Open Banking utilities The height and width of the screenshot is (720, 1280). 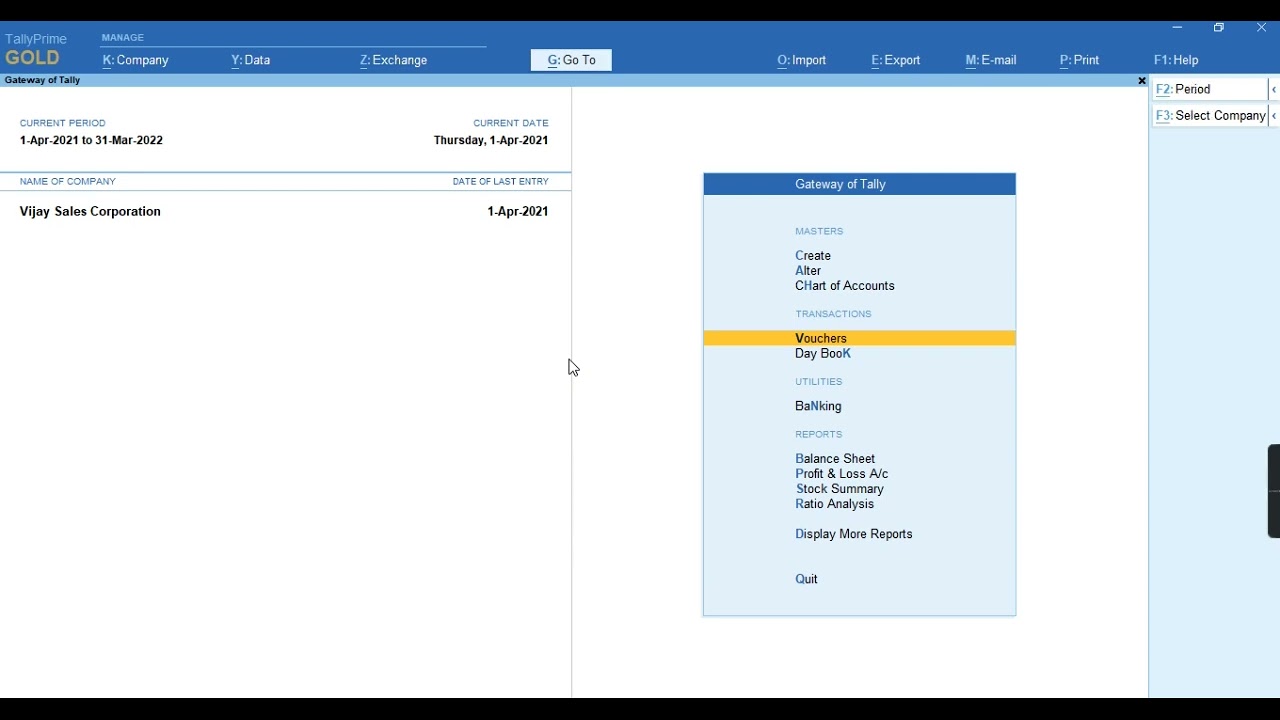(818, 406)
